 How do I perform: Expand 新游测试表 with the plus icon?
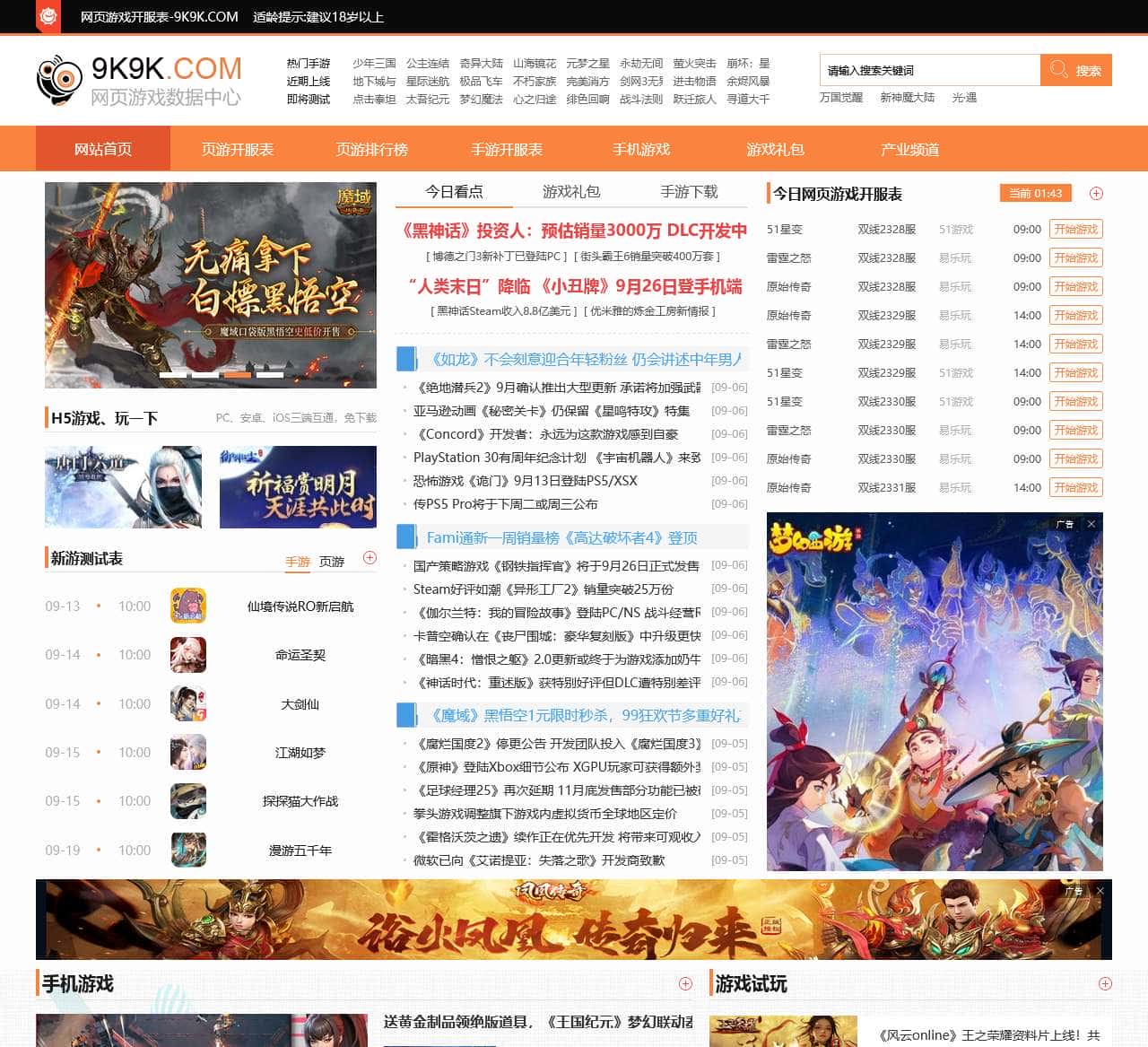(x=370, y=558)
